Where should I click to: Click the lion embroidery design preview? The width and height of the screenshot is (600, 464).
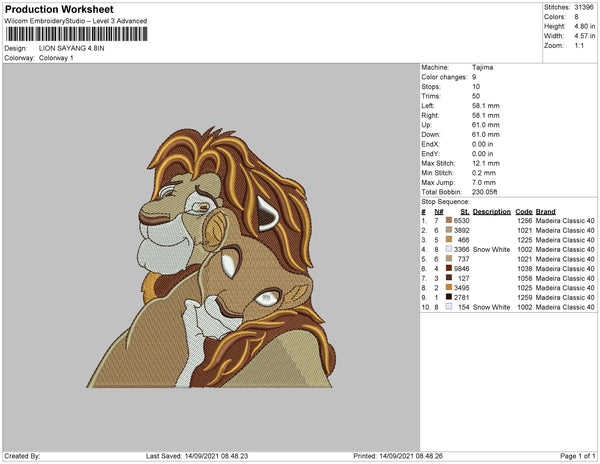tap(211, 257)
